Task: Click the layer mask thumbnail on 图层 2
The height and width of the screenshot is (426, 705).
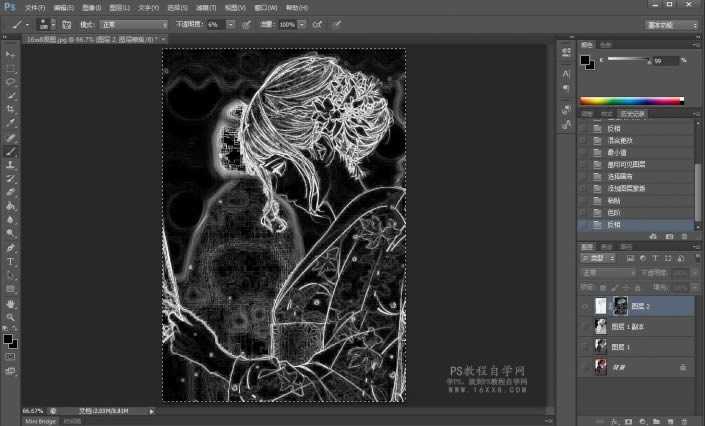Action: click(x=620, y=305)
